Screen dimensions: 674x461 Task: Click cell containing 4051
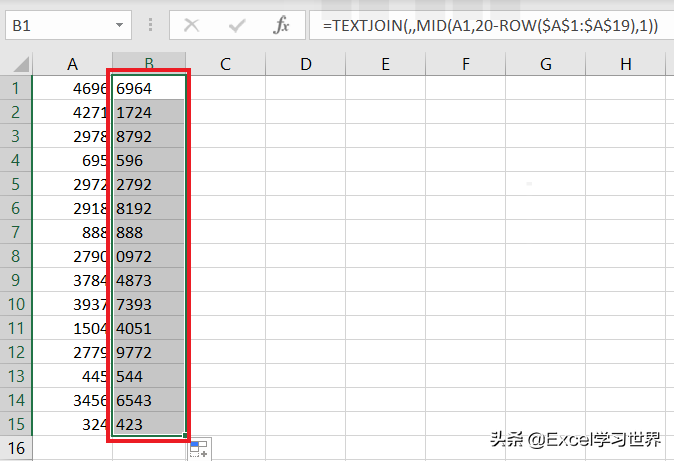pyautogui.click(x=149, y=328)
